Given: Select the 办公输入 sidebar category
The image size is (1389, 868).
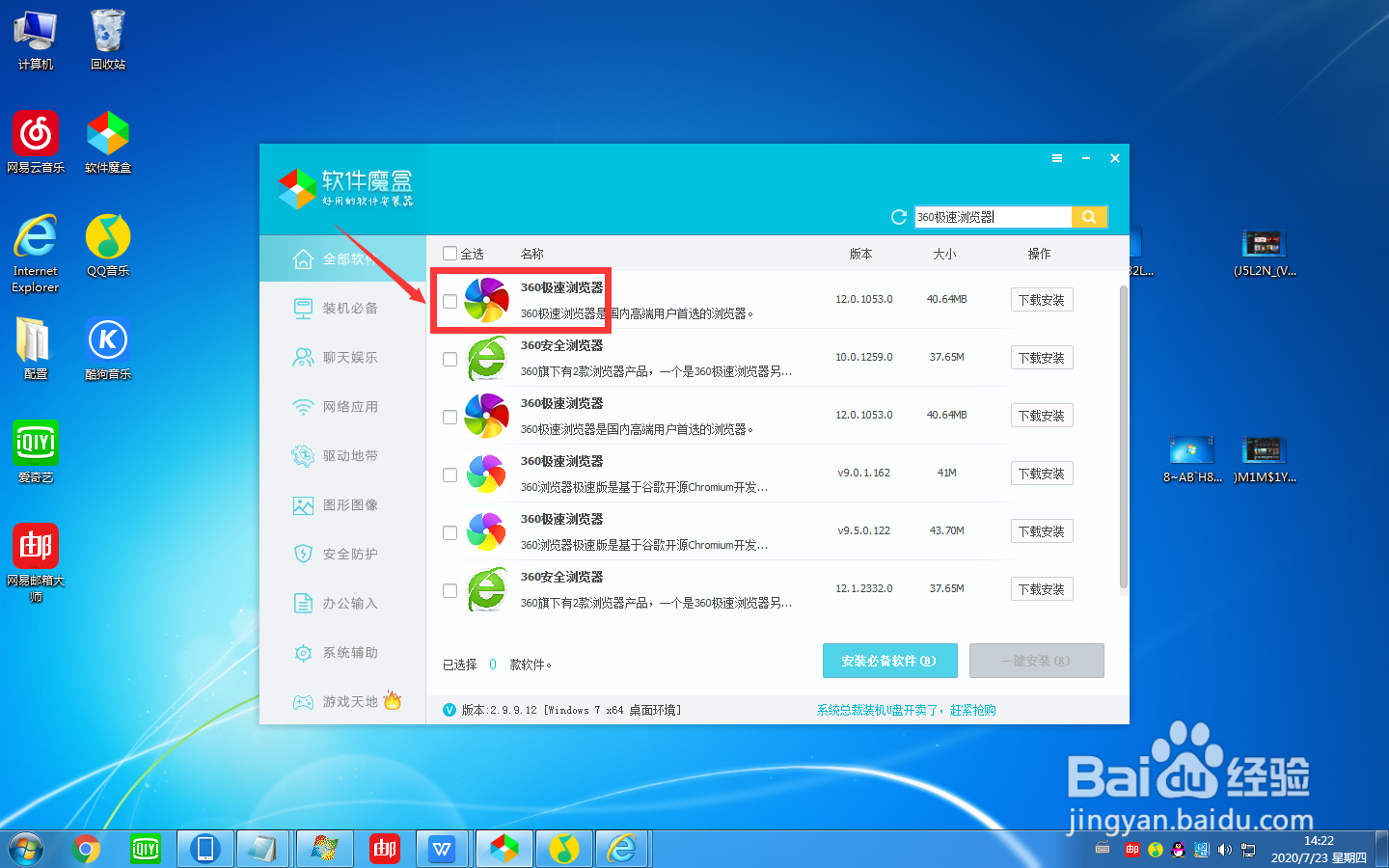Looking at the screenshot, I should click(x=342, y=603).
